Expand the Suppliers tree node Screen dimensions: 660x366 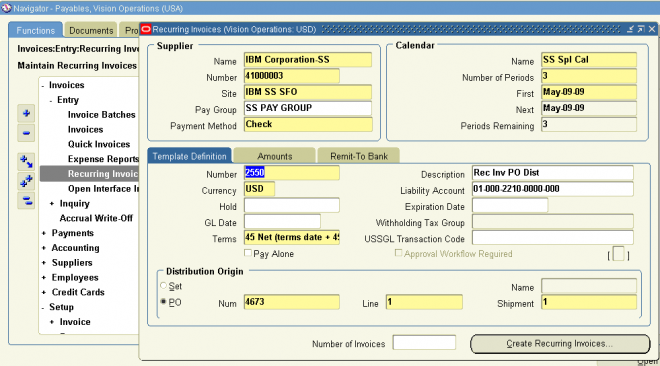point(44,263)
